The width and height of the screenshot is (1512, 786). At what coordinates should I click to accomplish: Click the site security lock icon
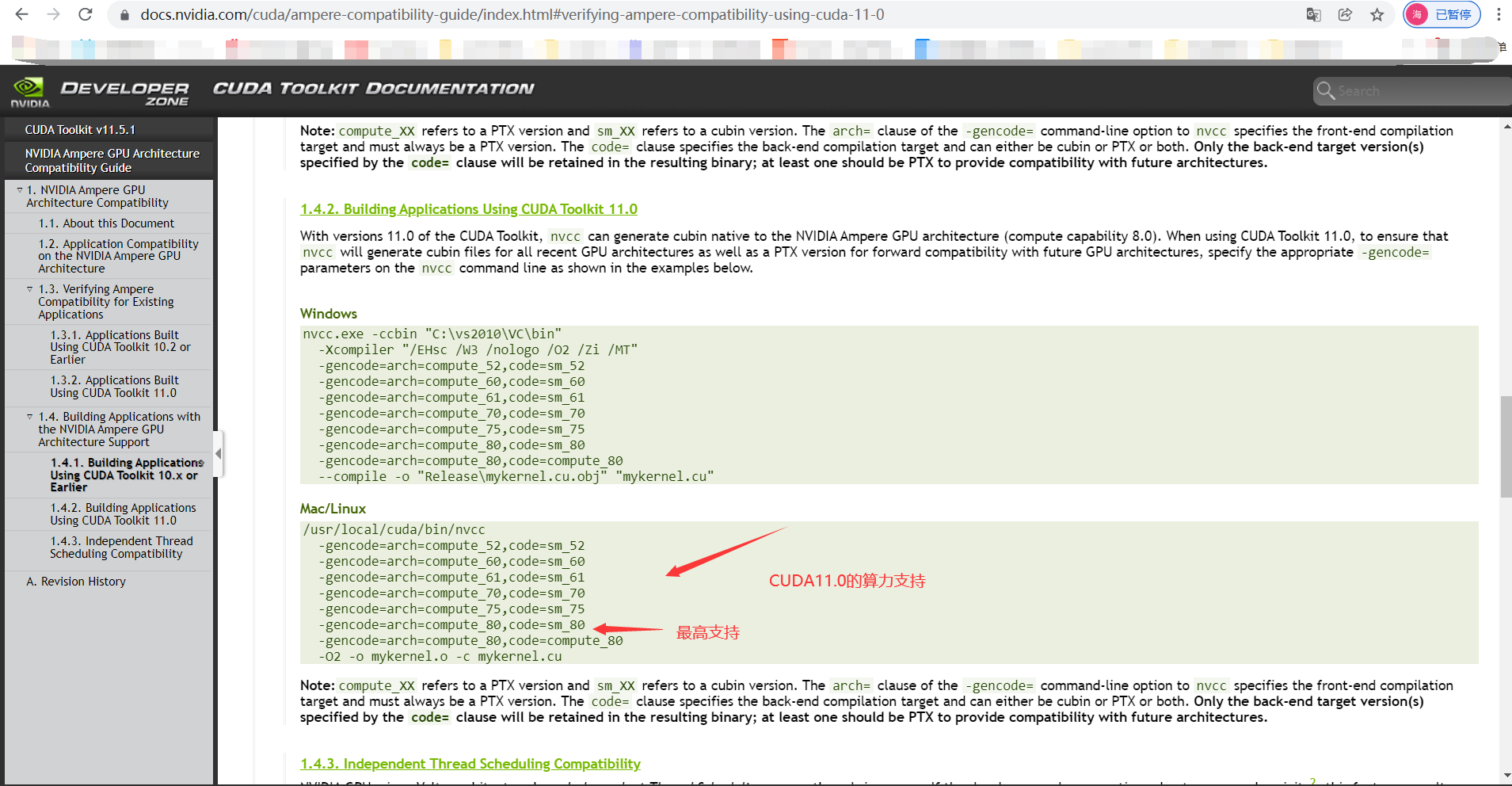124,14
